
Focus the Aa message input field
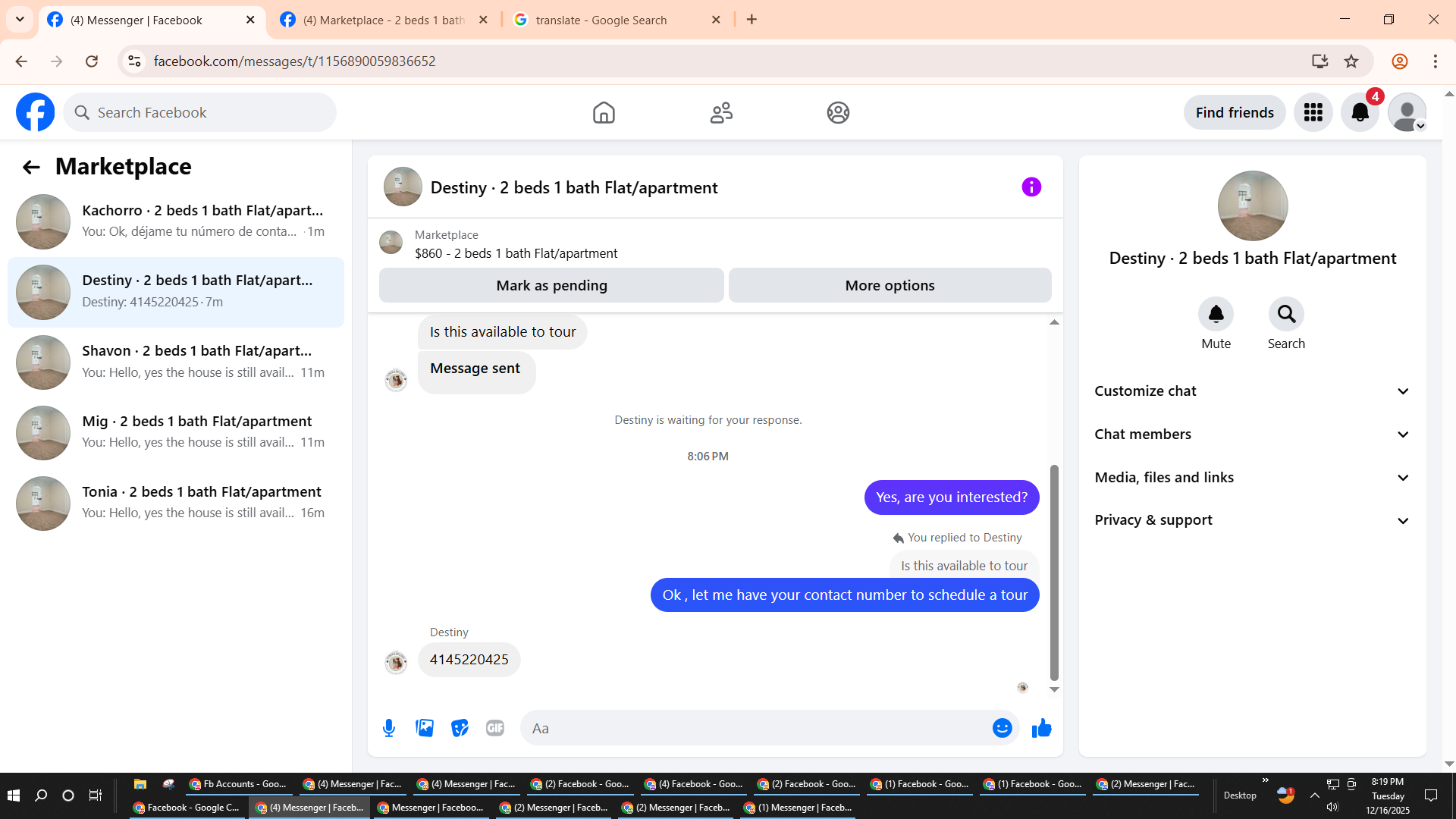click(x=758, y=728)
